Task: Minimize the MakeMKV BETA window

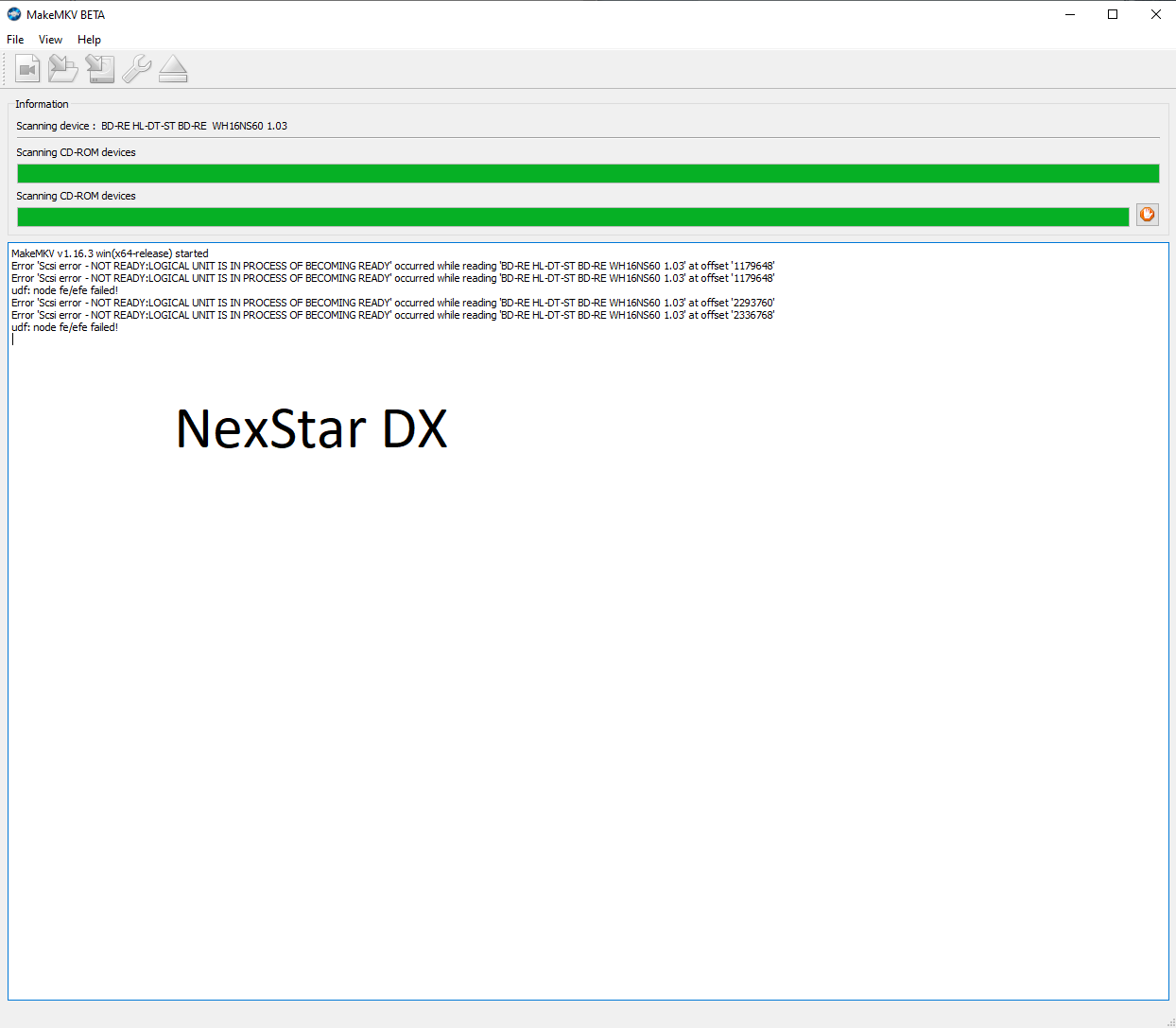Action: point(1070,14)
